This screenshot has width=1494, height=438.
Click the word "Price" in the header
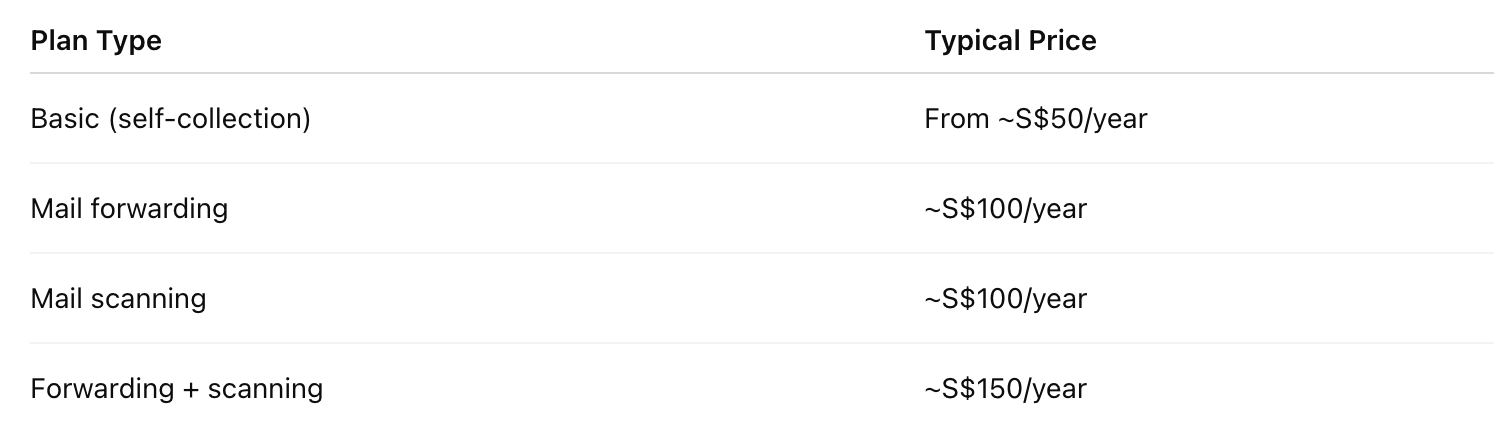click(x=1061, y=41)
